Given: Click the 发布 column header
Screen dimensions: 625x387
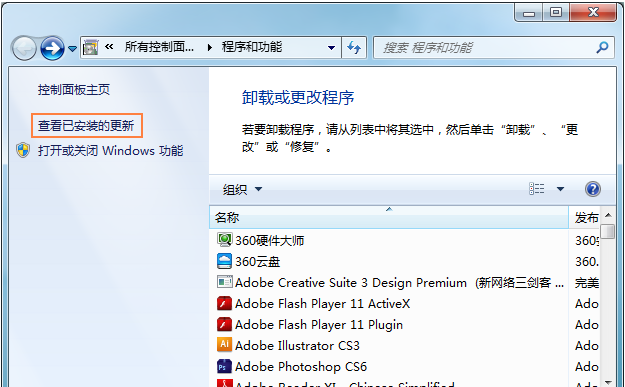Looking at the screenshot, I should coord(584,217).
